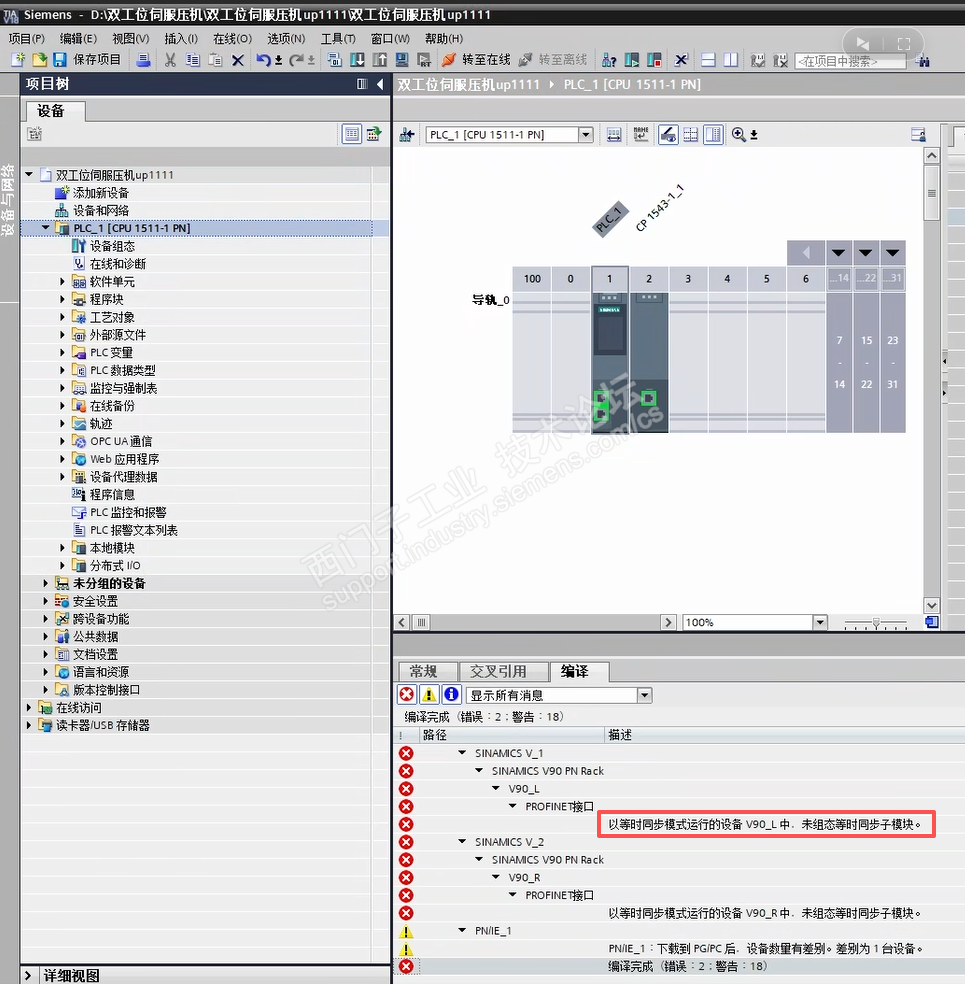Click search binoculars icon
The height and width of the screenshot is (984, 965).
(x=922, y=60)
